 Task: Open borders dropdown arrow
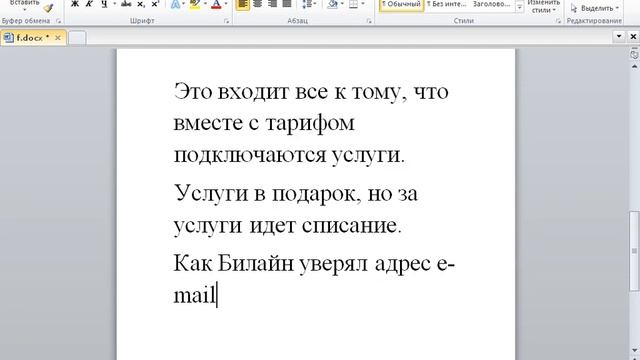[363, 4]
